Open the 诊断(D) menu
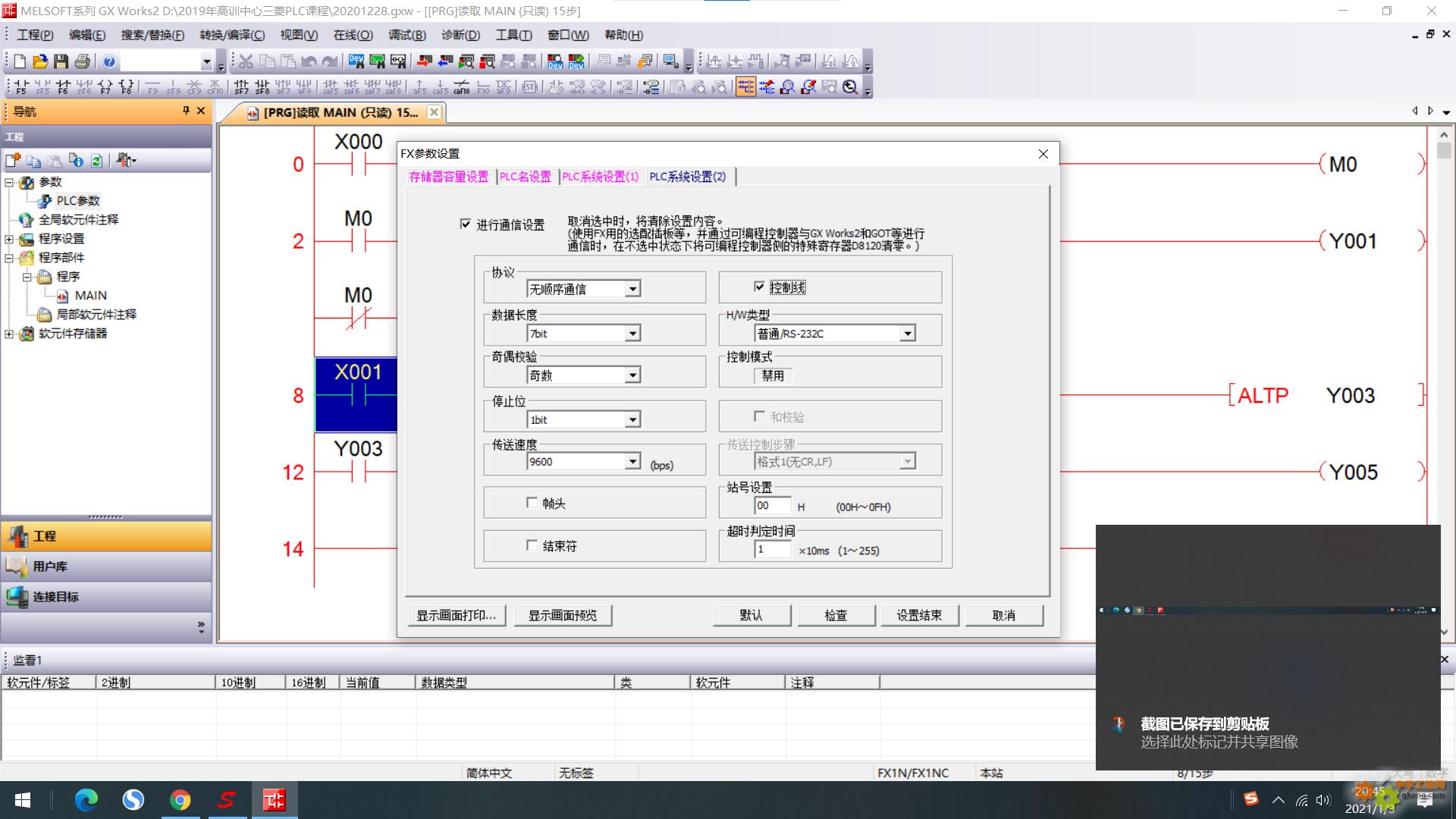The height and width of the screenshot is (819, 1456). pyautogui.click(x=460, y=35)
